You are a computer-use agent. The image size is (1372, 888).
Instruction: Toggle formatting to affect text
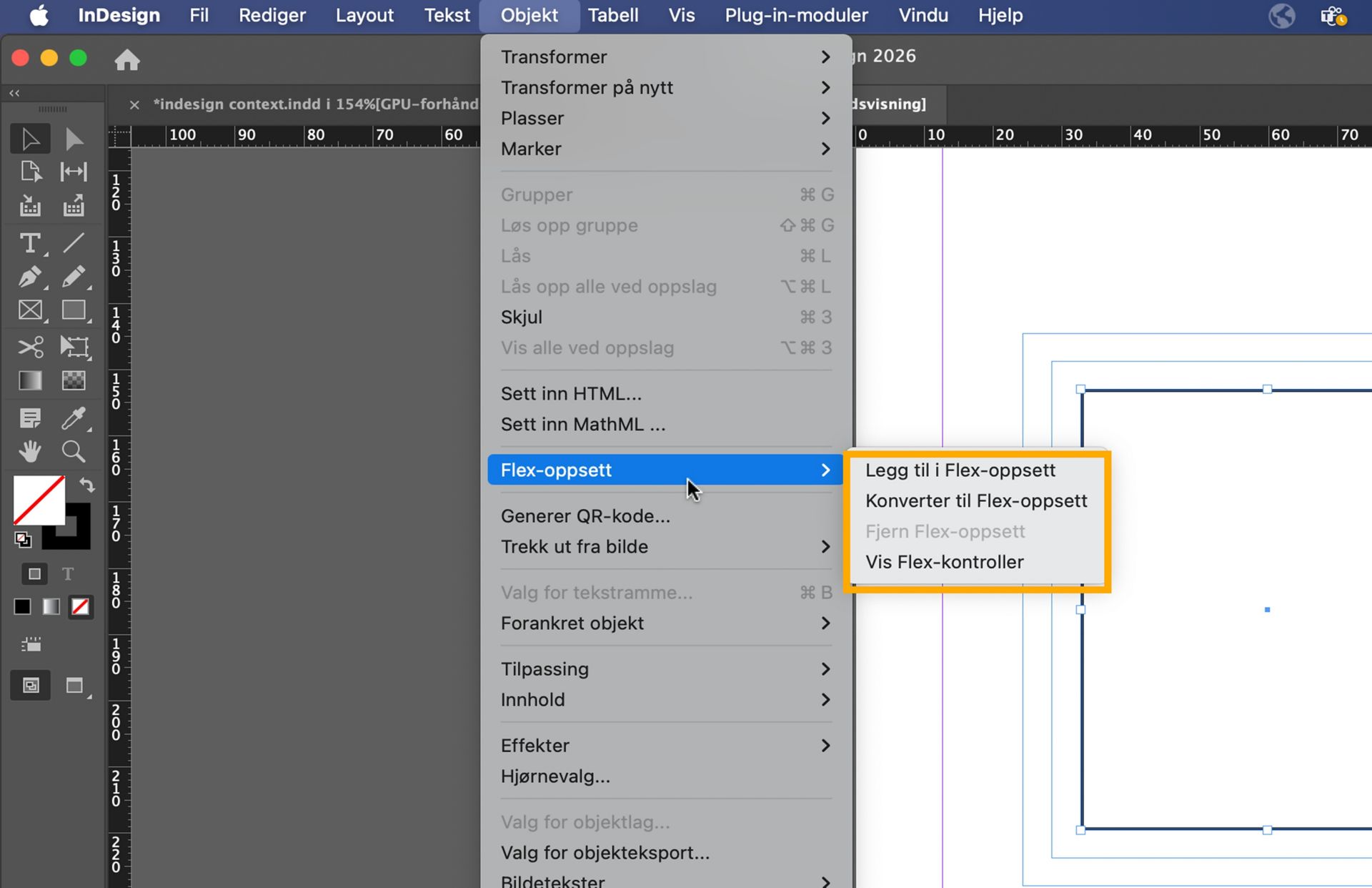[68, 573]
